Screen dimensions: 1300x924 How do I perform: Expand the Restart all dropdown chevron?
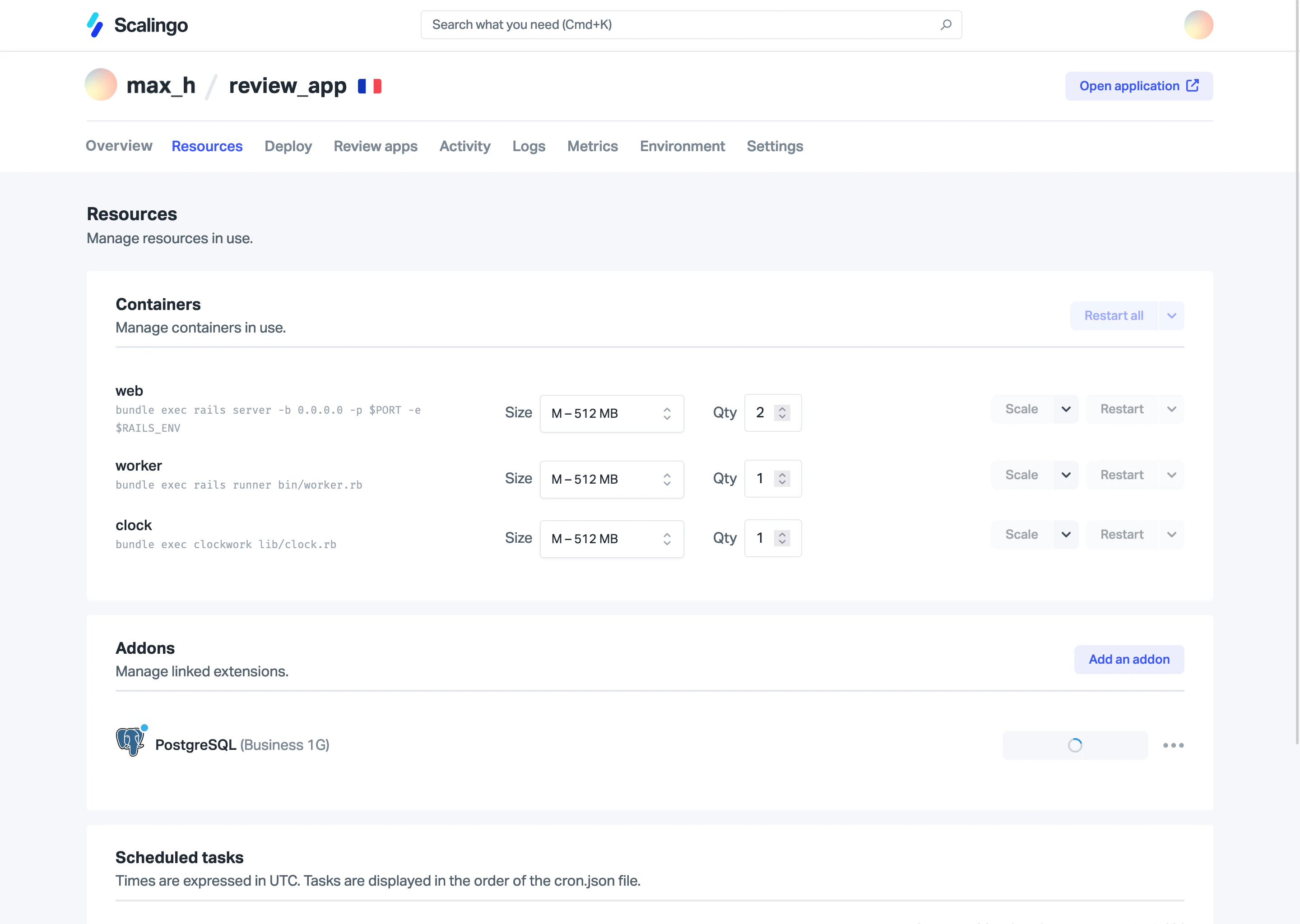(1171, 315)
